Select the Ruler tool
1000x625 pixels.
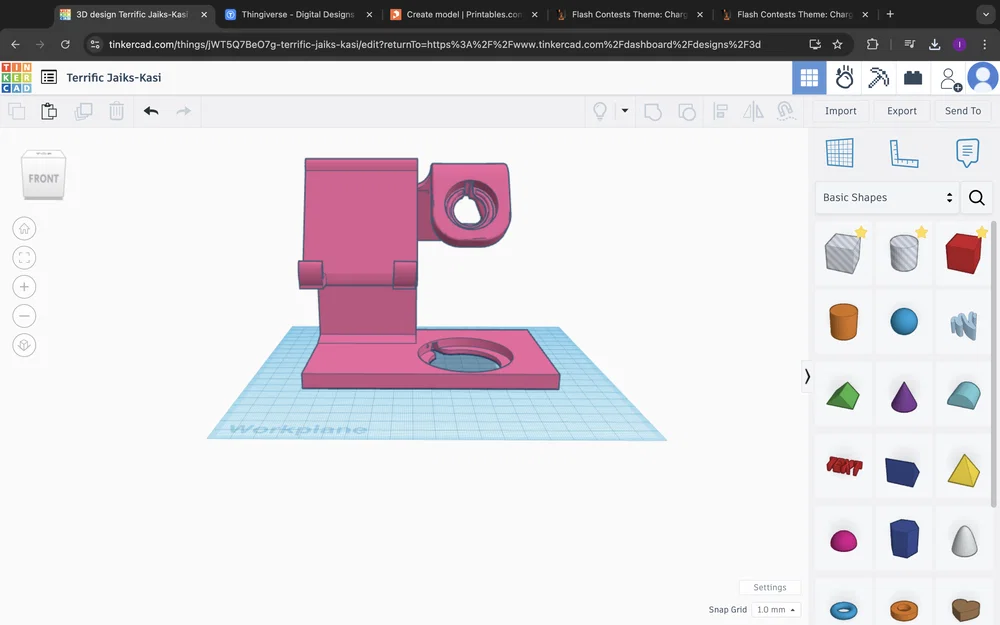904,153
